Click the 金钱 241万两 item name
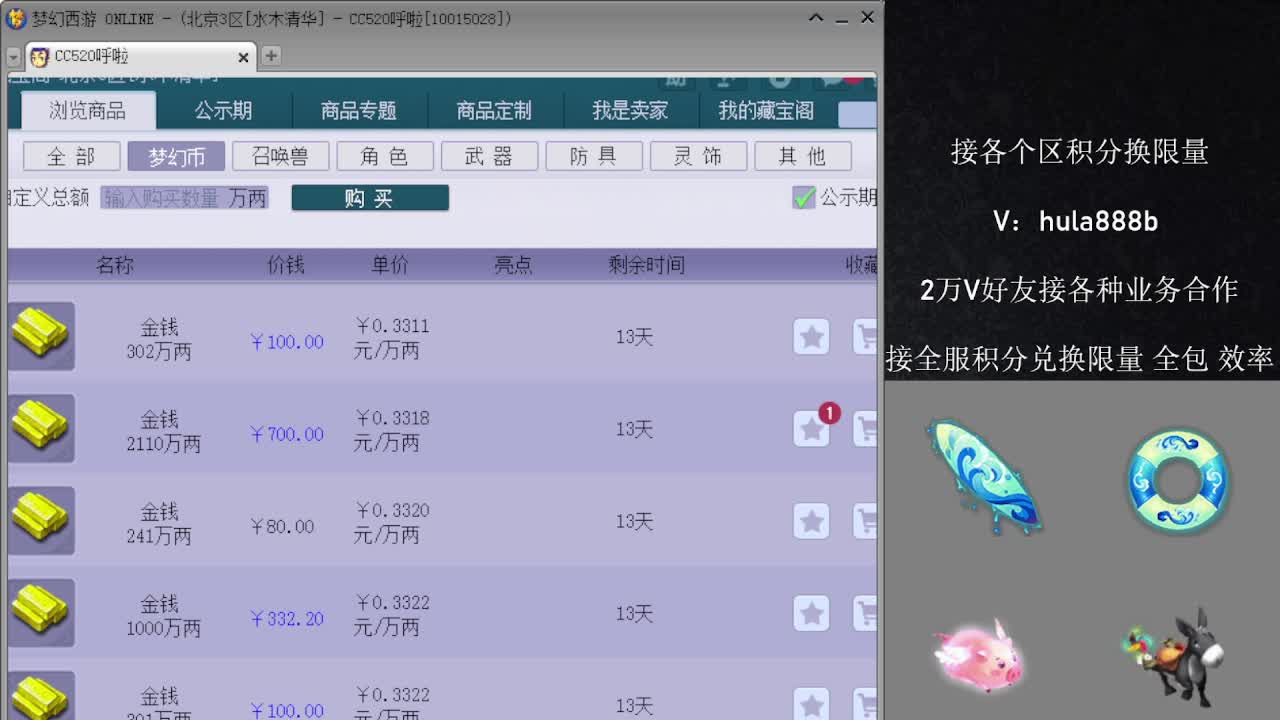 click(x=159, y=523)
